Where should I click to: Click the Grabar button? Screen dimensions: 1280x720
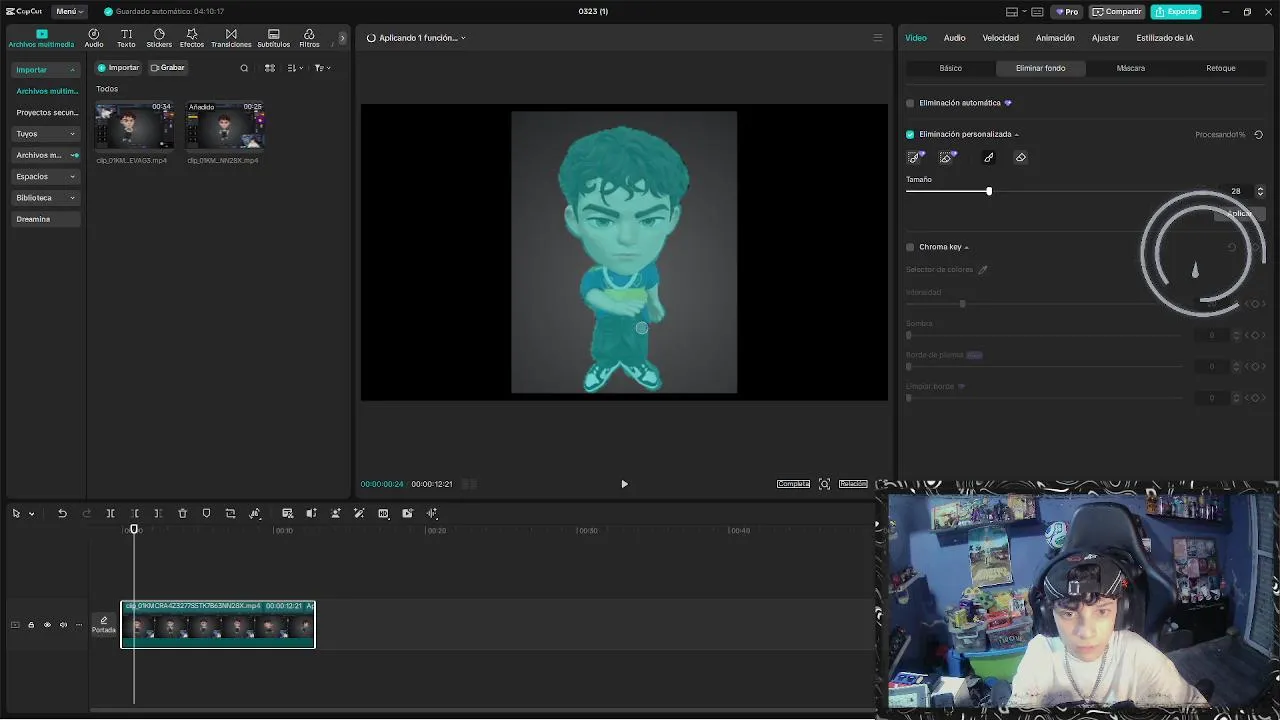point(168,68)
